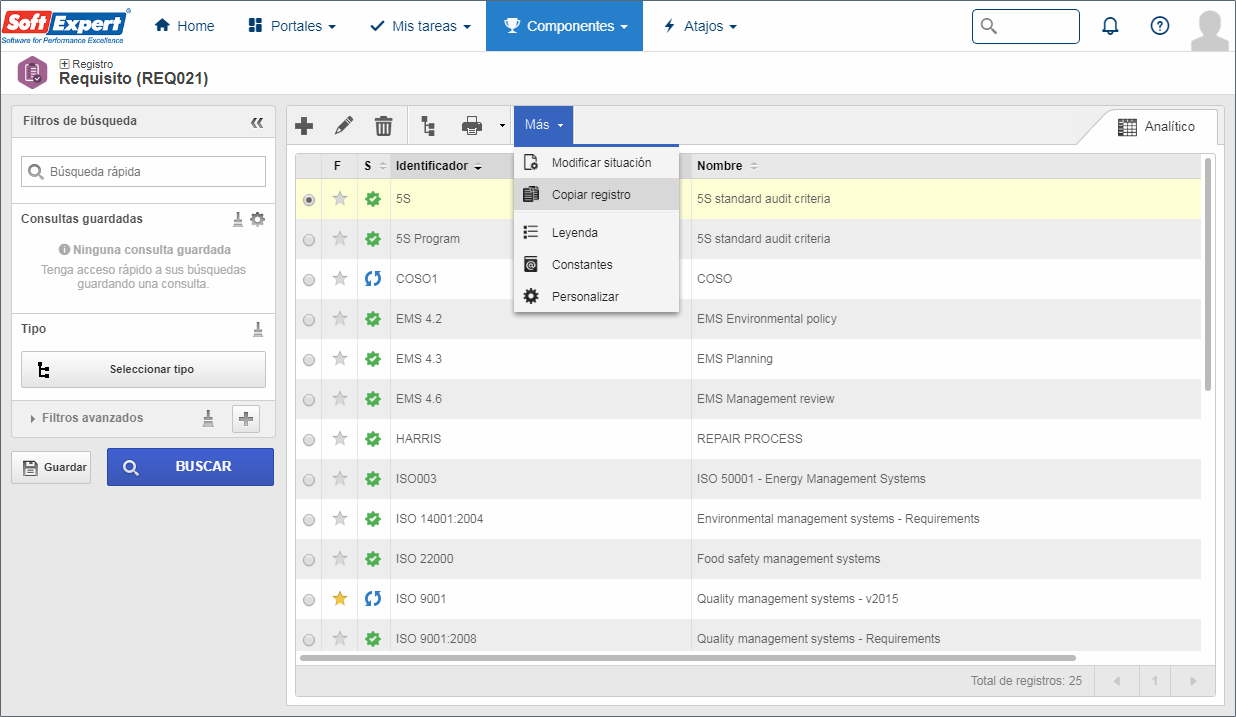Select the radio button for COSO1

tap(309, 280)
